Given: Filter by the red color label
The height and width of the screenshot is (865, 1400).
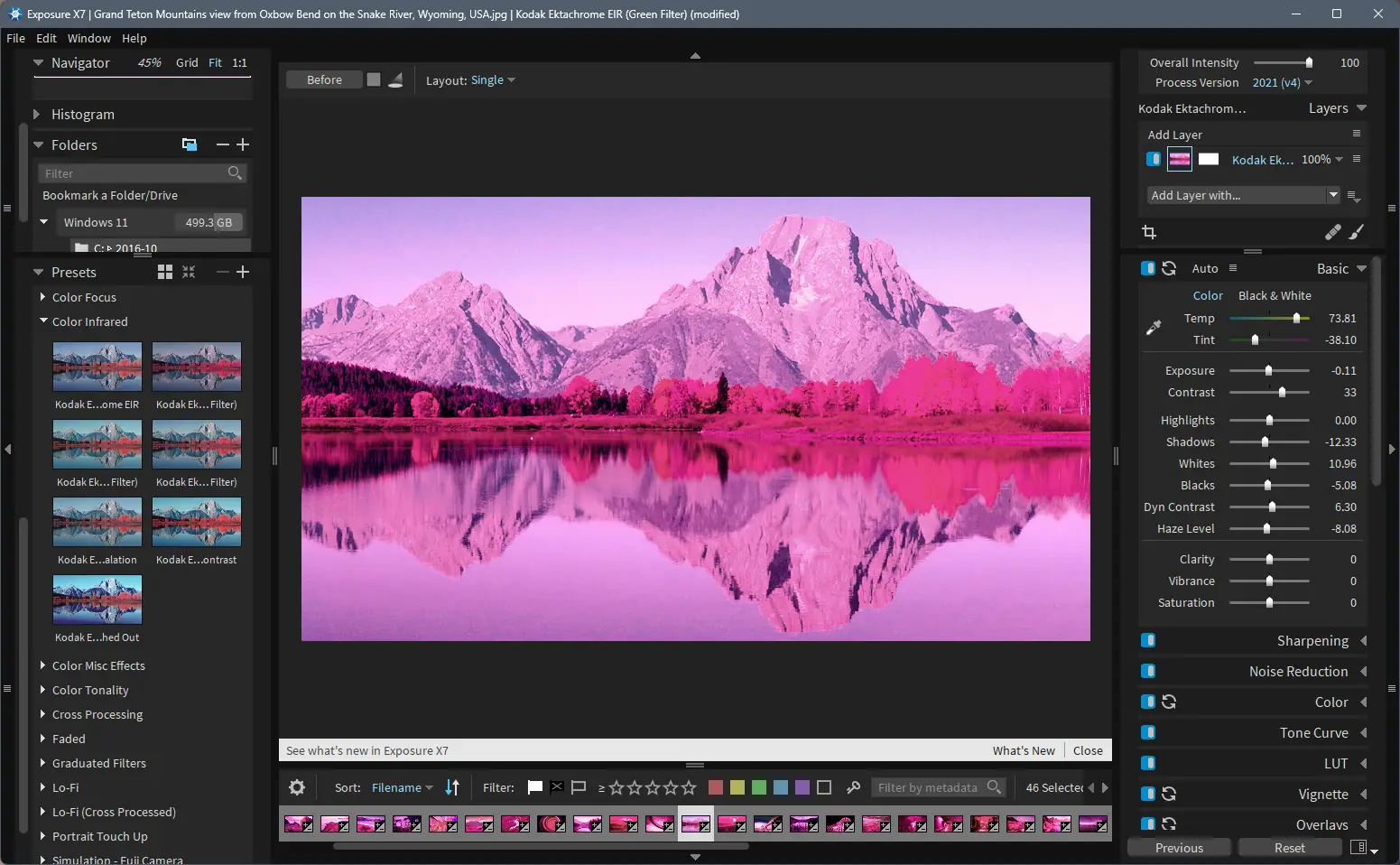Looking at the screenshot, I should tap(716, 787).
